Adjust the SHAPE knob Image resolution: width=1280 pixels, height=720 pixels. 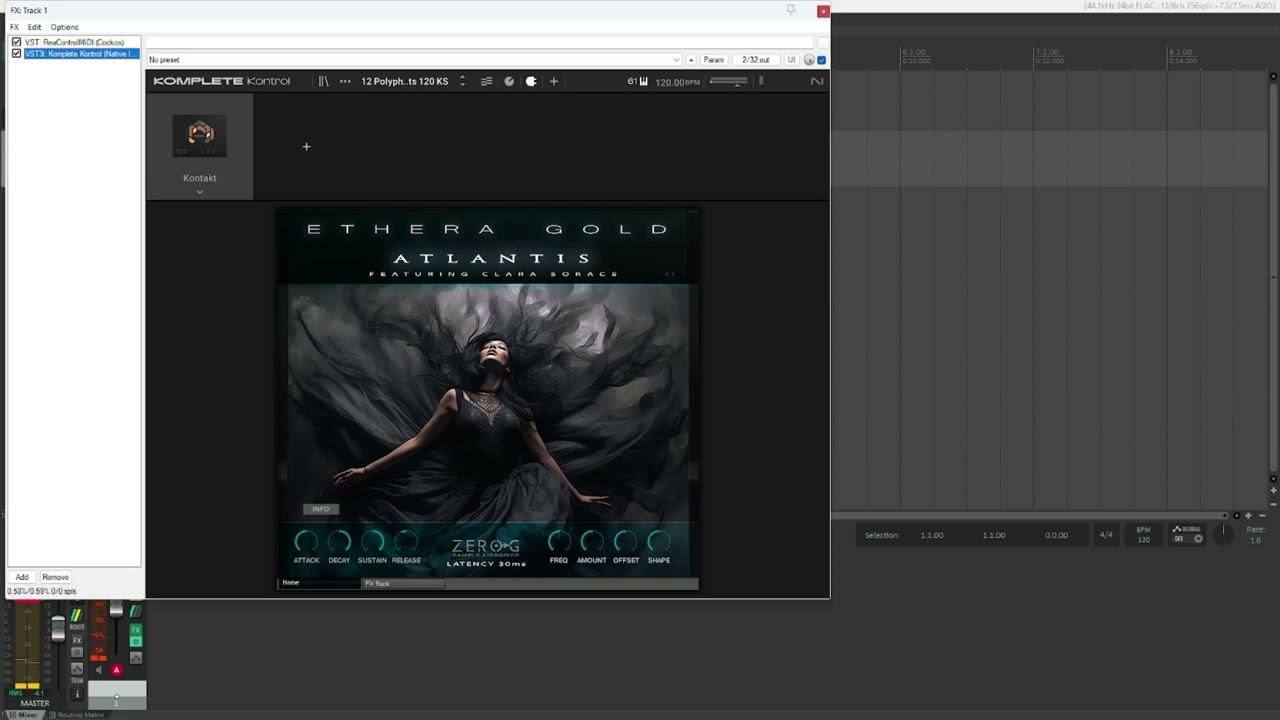click(659, 541)
